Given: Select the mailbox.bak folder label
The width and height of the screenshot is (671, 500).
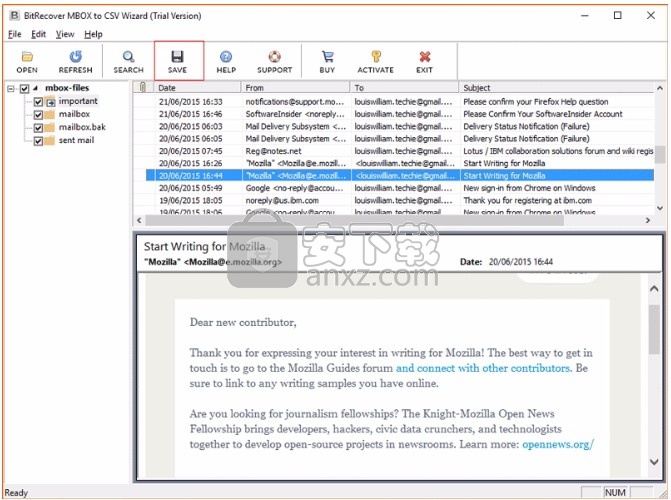Looking at the screenshot, I should [x=82, y=127].
